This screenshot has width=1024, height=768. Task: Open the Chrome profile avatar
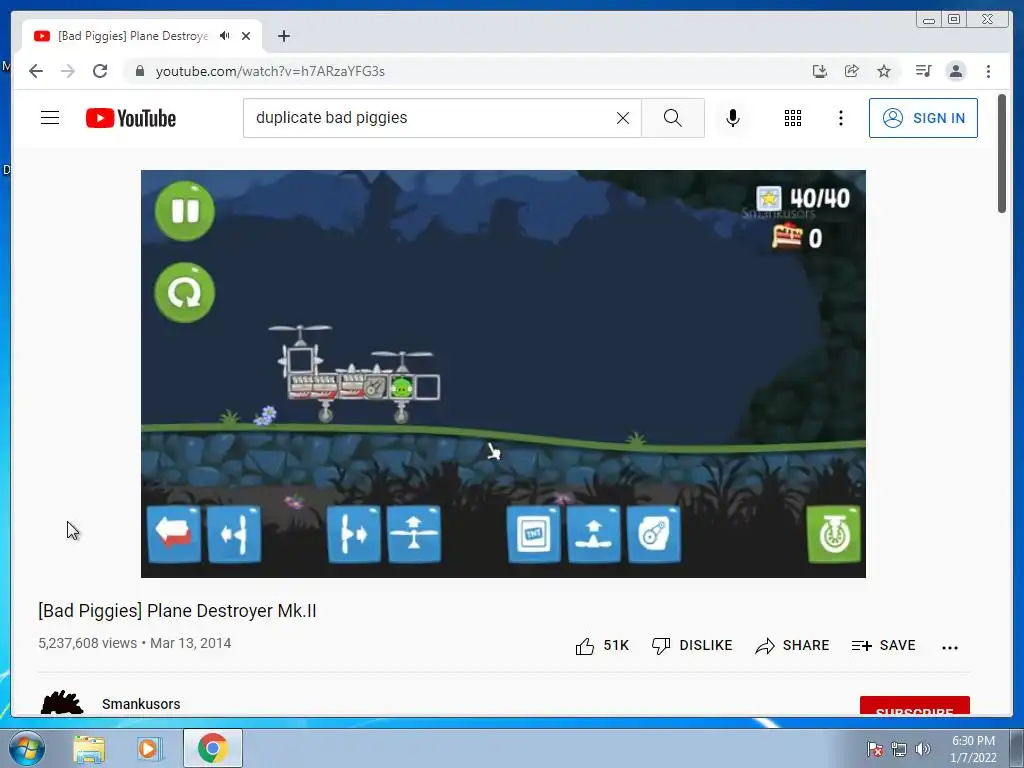(955, 71)
